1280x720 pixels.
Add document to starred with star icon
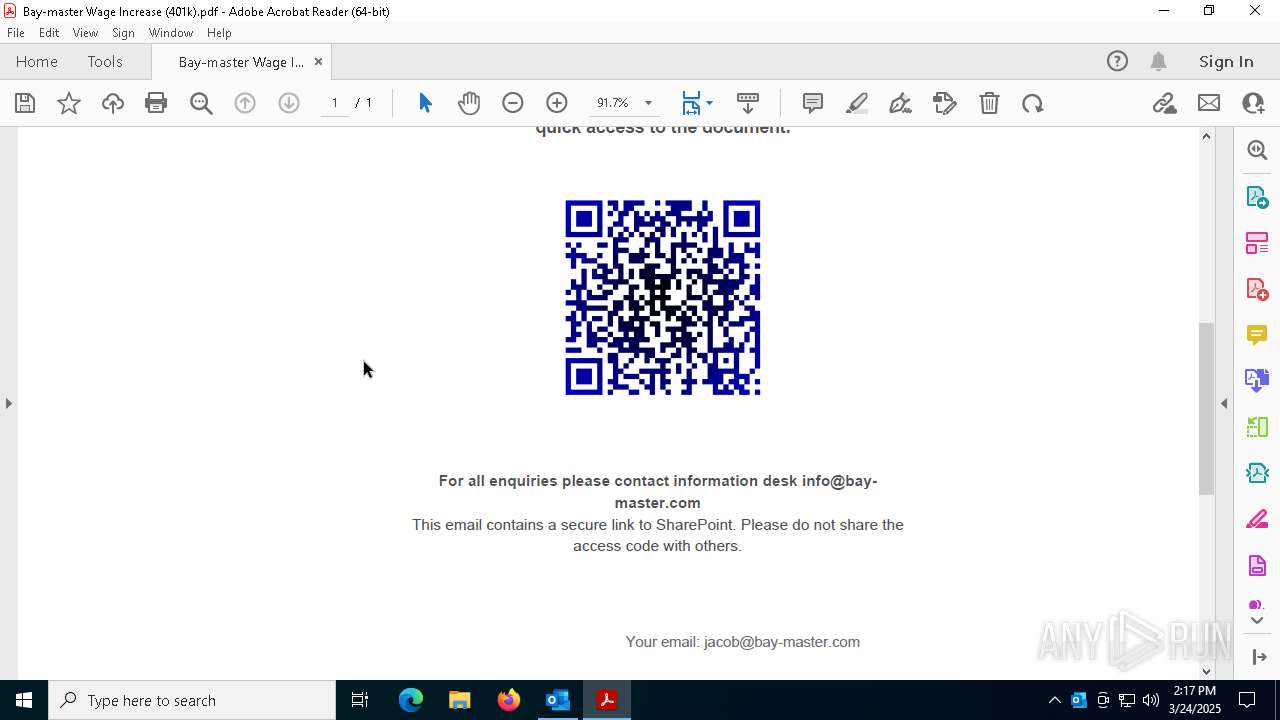coord(69,103)
